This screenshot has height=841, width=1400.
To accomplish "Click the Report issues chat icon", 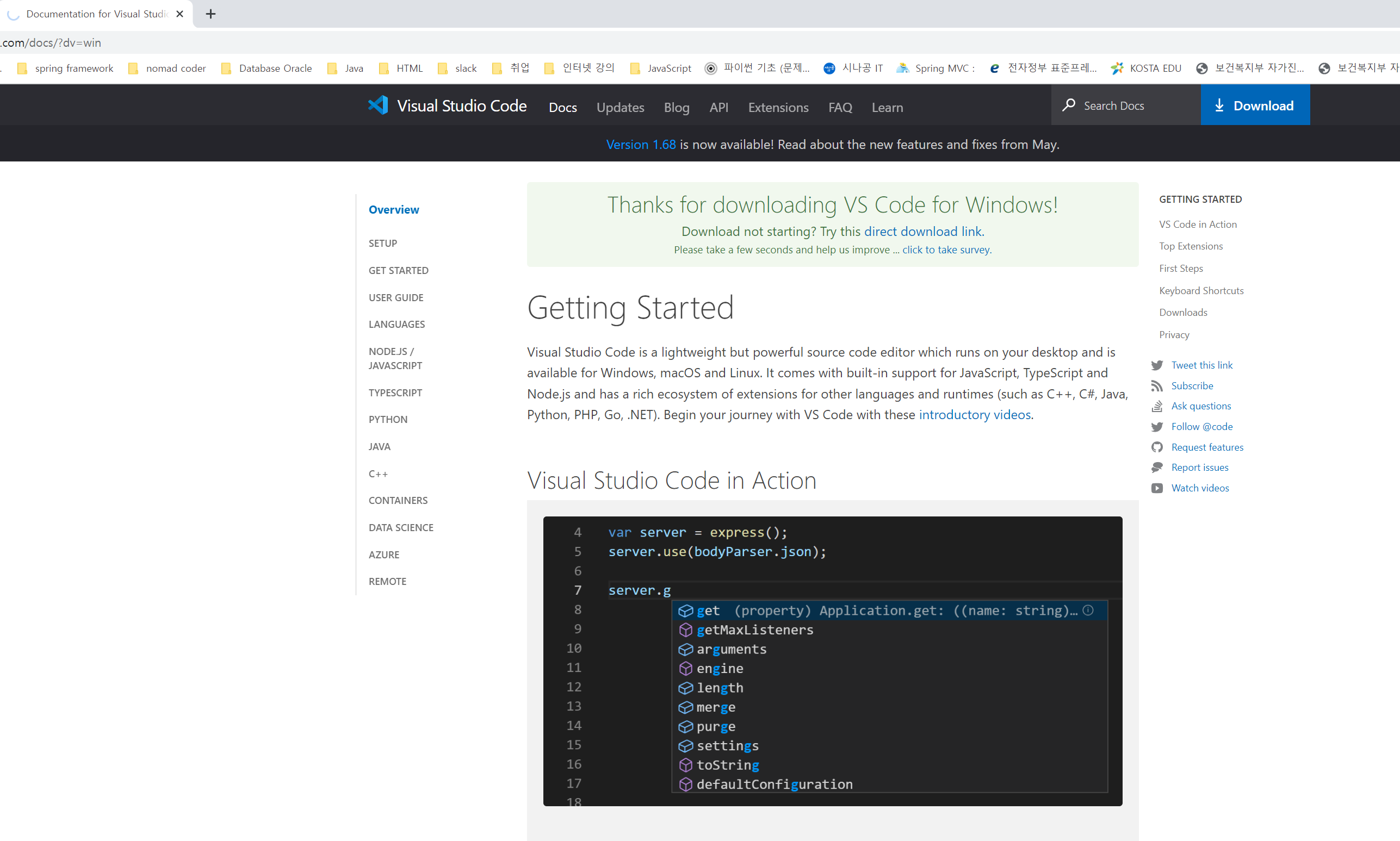I will 1157,468.
